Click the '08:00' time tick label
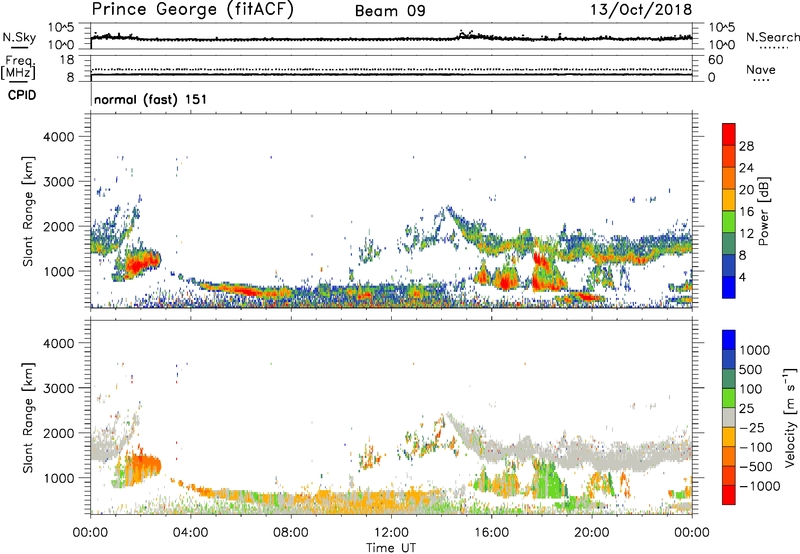 click(x=291, y=533)
